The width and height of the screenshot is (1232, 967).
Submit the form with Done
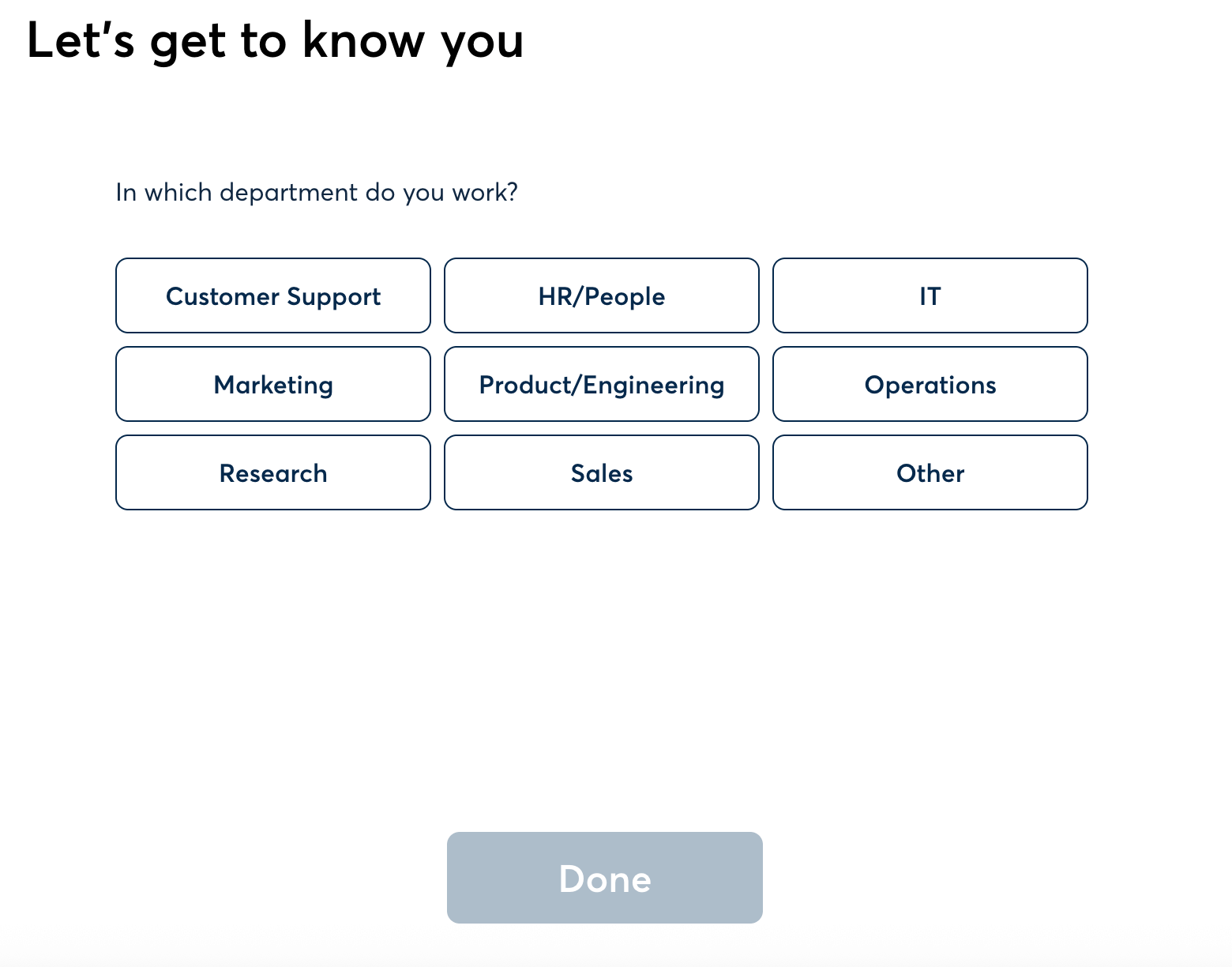click(604, 878)
